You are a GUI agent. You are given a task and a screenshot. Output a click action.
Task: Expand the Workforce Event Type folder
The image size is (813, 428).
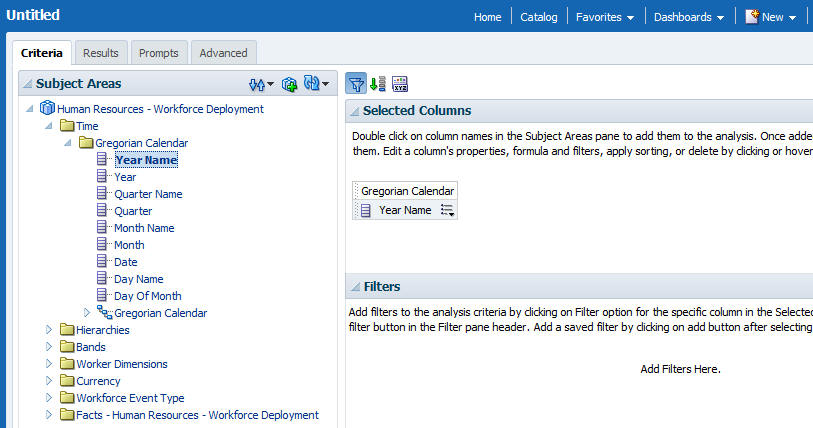click(49, 397)
